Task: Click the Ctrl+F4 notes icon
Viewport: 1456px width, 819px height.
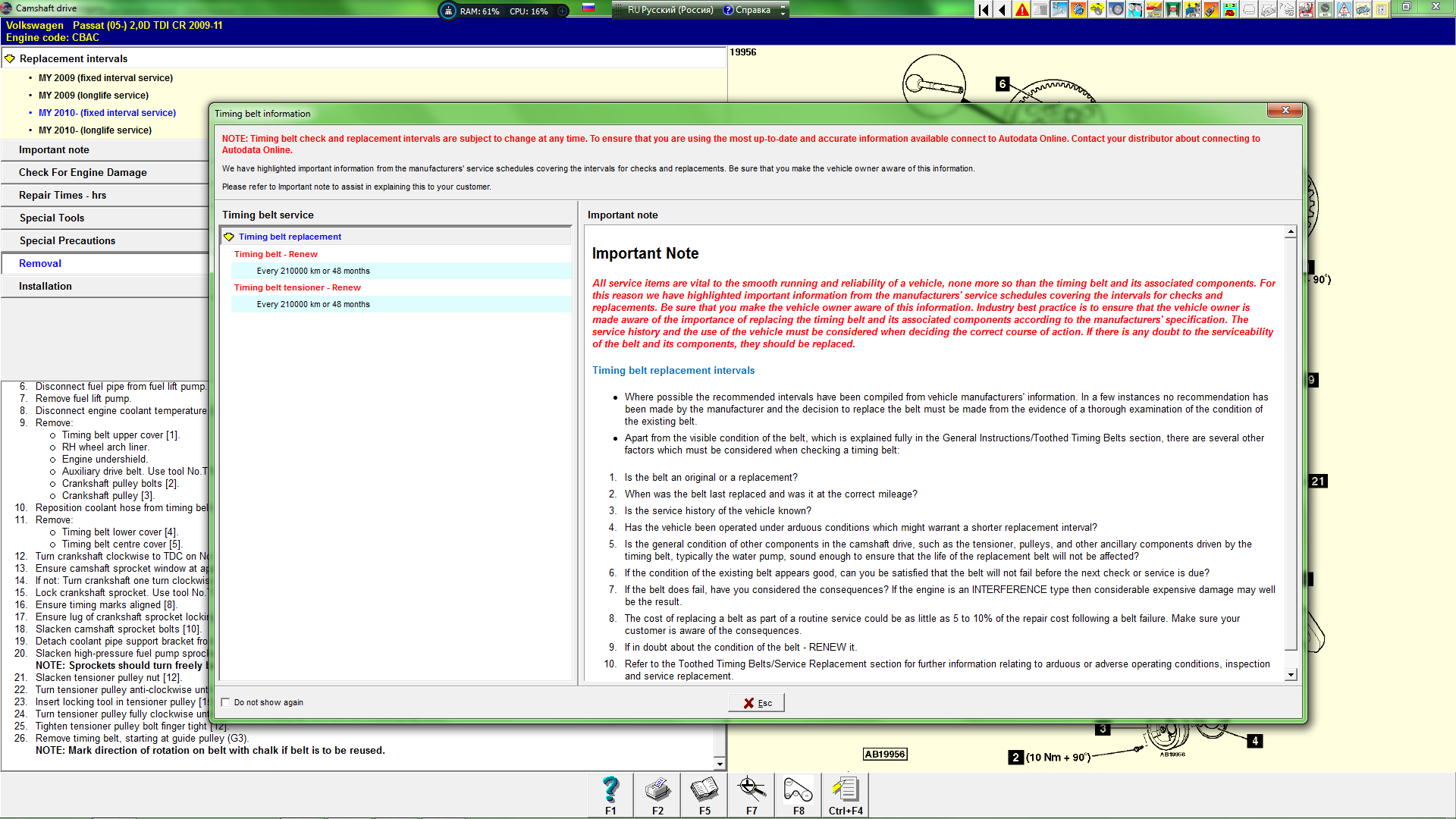Action: (x=846, y=795)
